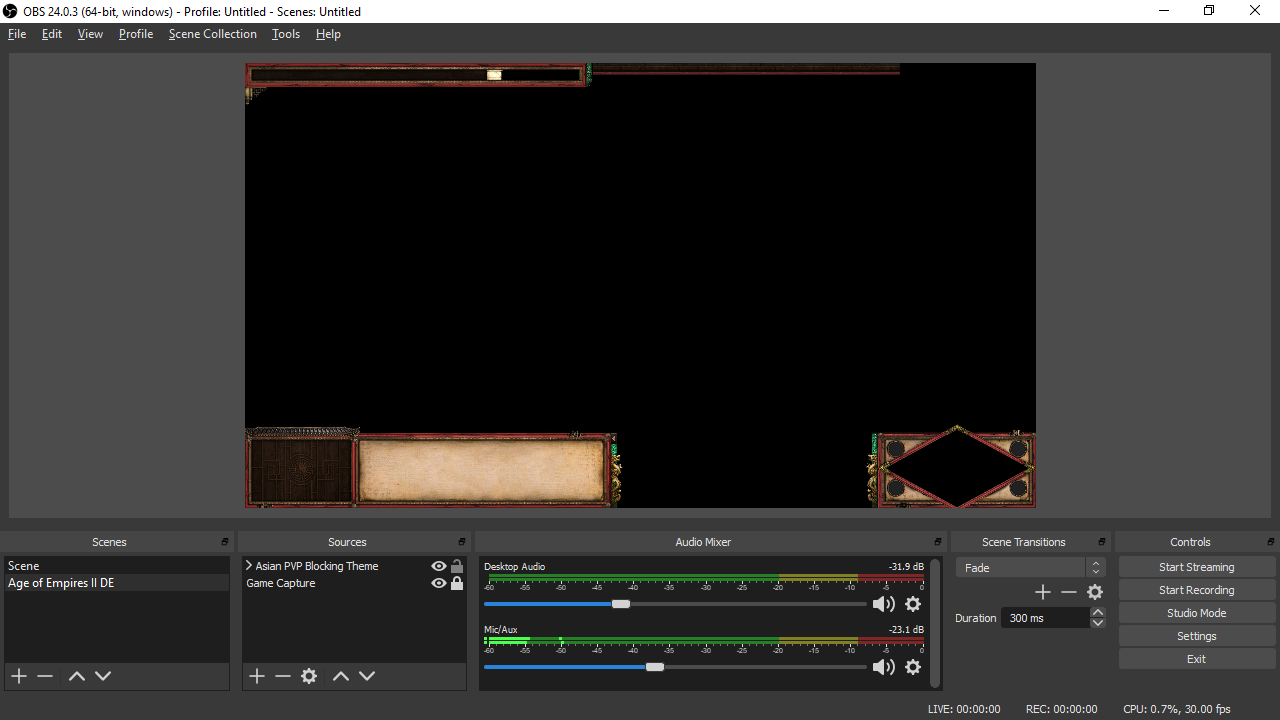This screenshot has height=720, width=1280.
Task: Add a new source with plus icon
Action: pyautogui.click(x=257, y=676)
